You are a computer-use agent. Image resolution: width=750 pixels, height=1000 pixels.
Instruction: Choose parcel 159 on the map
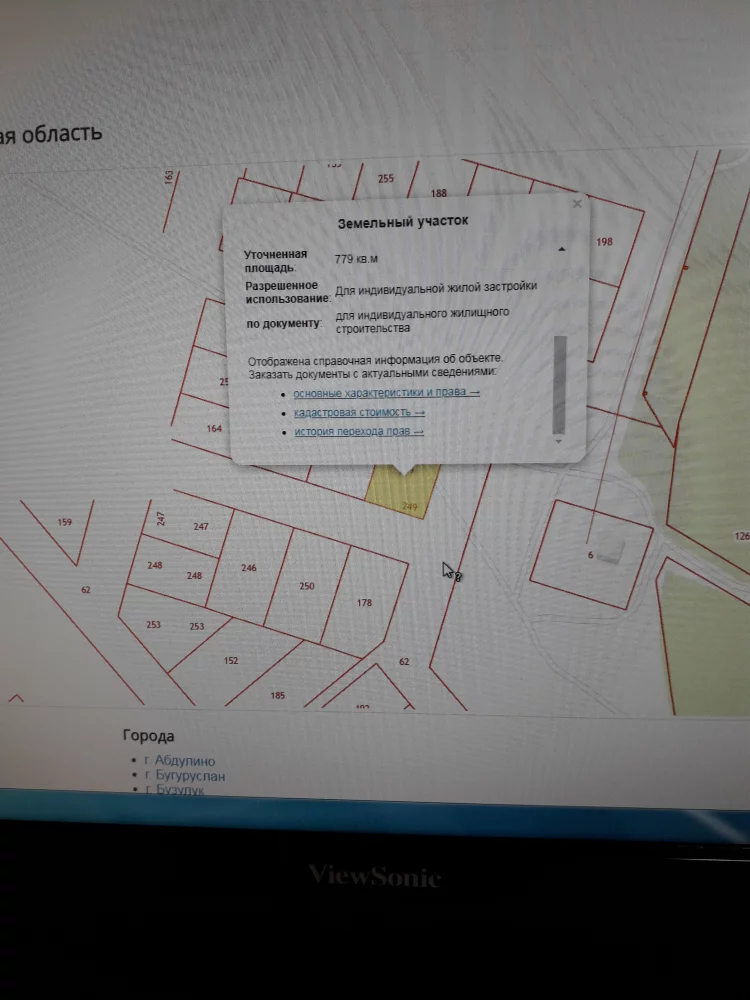click(x=65, y=524)
